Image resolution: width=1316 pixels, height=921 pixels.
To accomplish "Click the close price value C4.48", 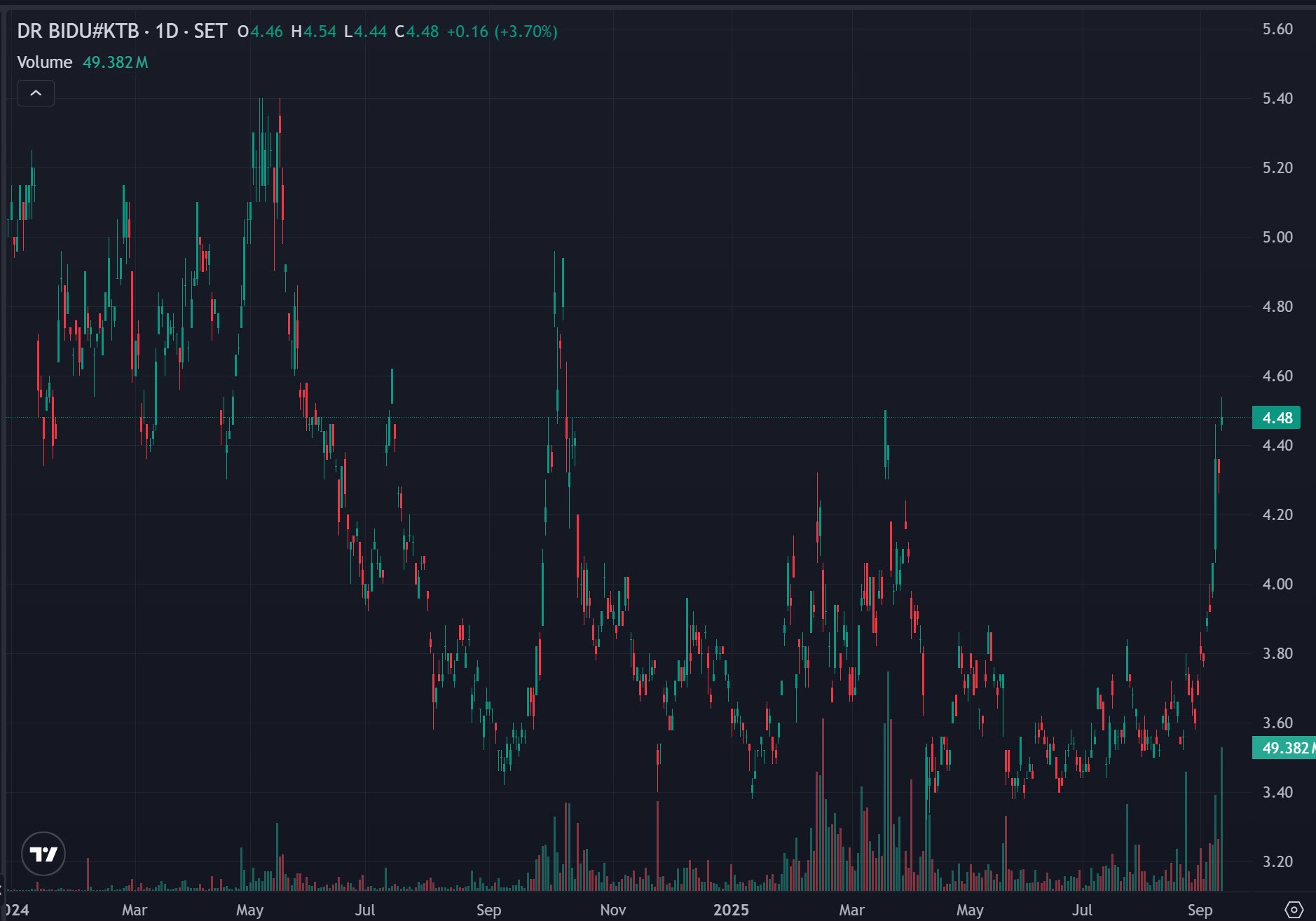I will tap(416, 32).
